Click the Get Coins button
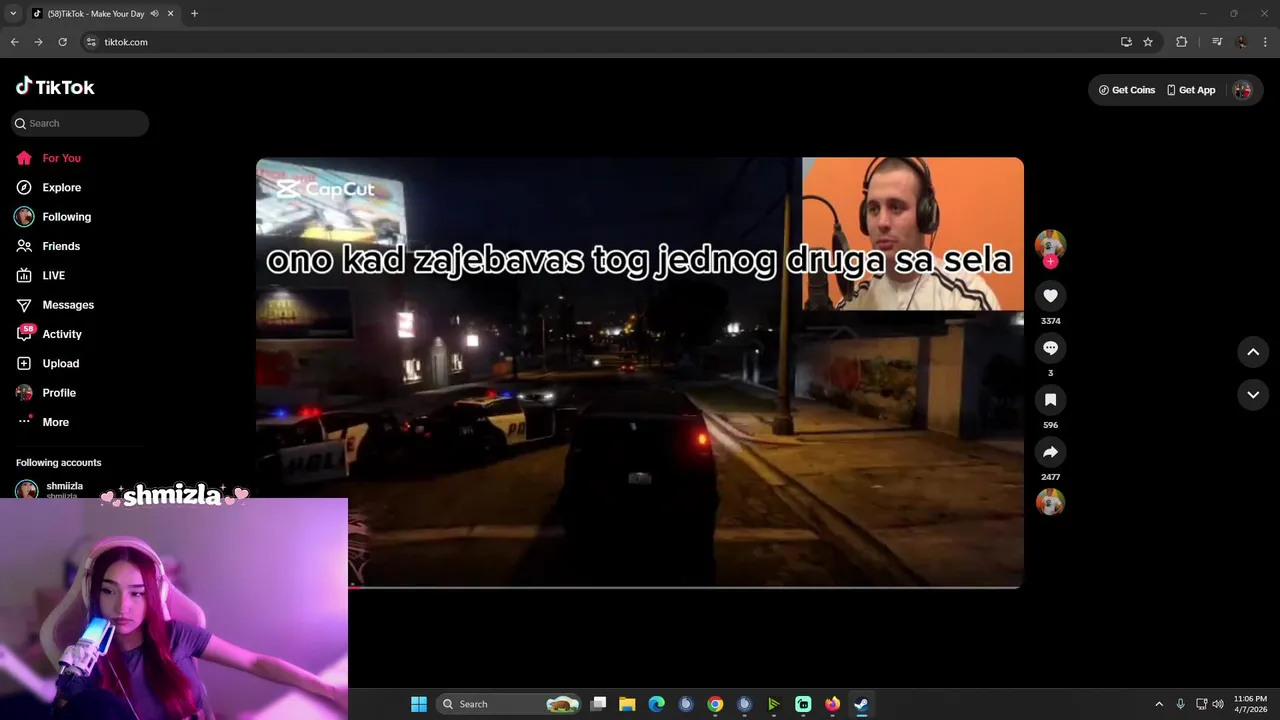The image size is (1280, 720). pyautogui.click(x=1127, y=90)
